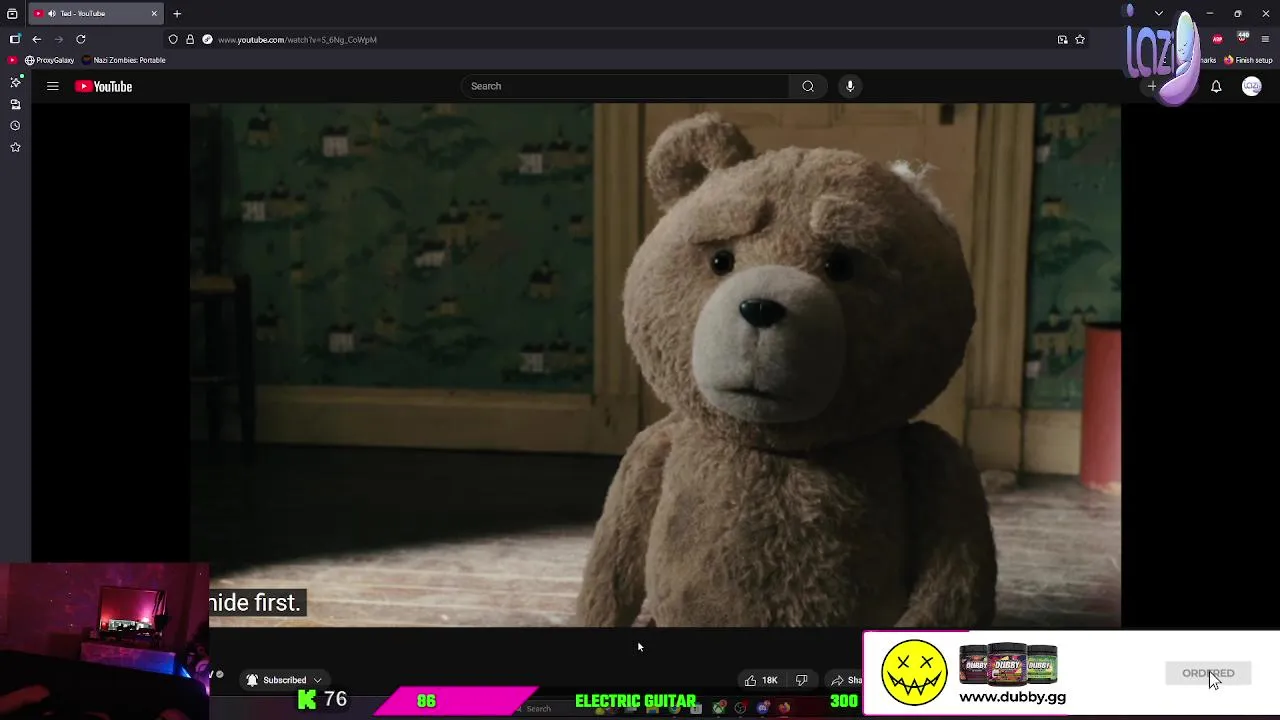This screenshot has width=1280, height=720.
Task: Open the YouTube Create plus button
Action: 1152,87
